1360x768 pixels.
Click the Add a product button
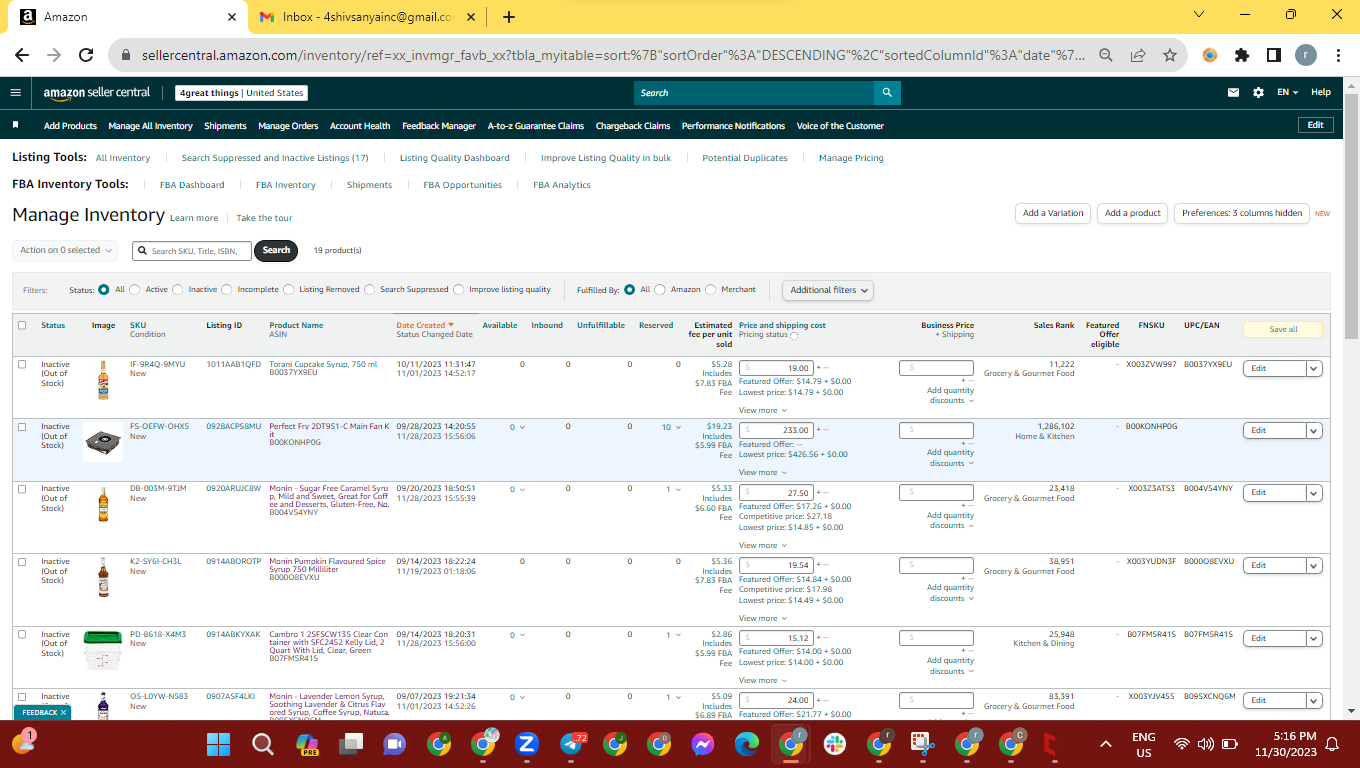[x=1133, y=213]
